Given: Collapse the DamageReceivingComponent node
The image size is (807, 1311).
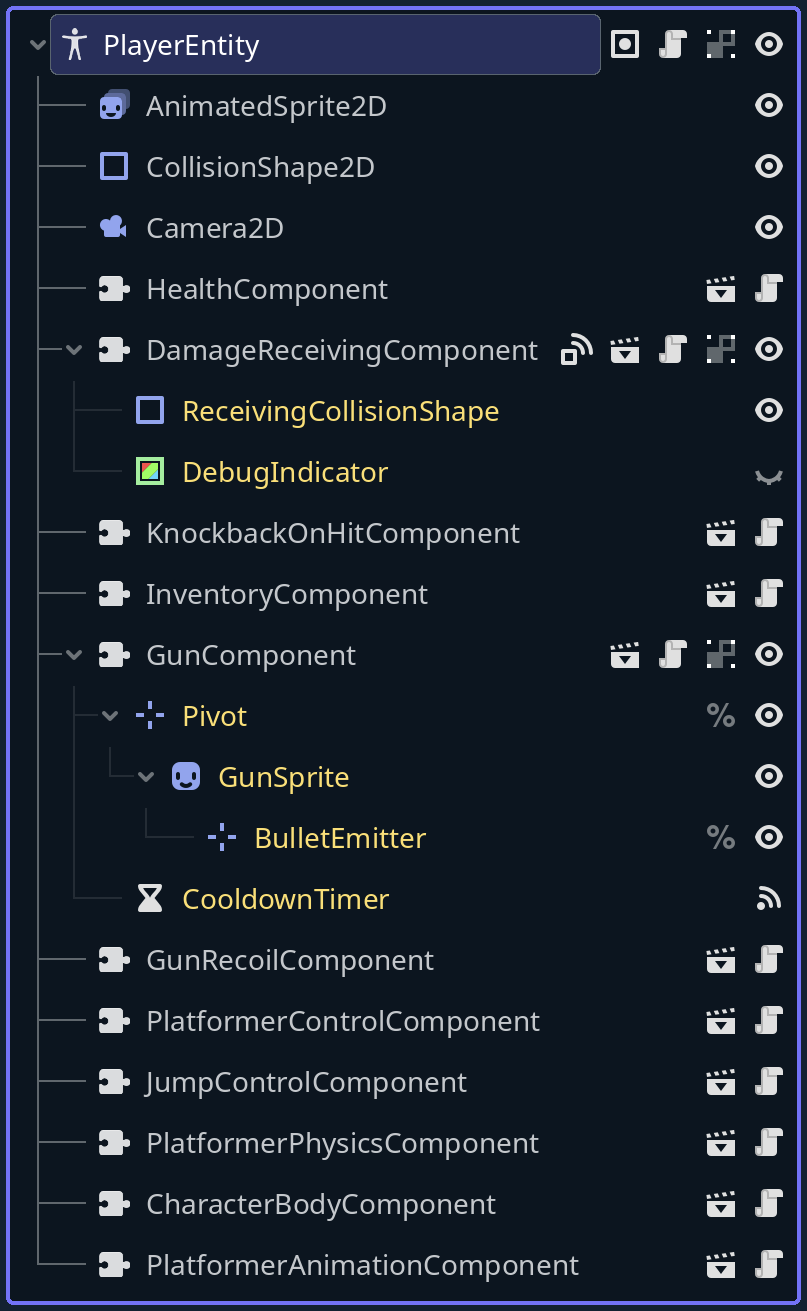Looking at the screenshot, I should [73, 350].
